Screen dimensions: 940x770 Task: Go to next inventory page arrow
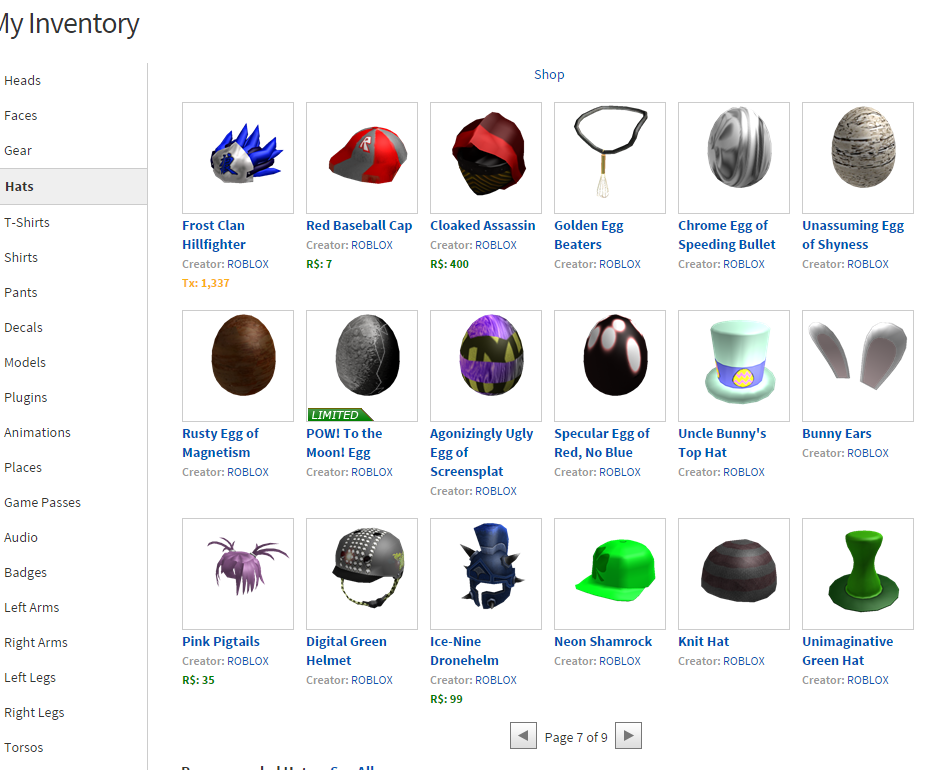(x=628, y=735)
